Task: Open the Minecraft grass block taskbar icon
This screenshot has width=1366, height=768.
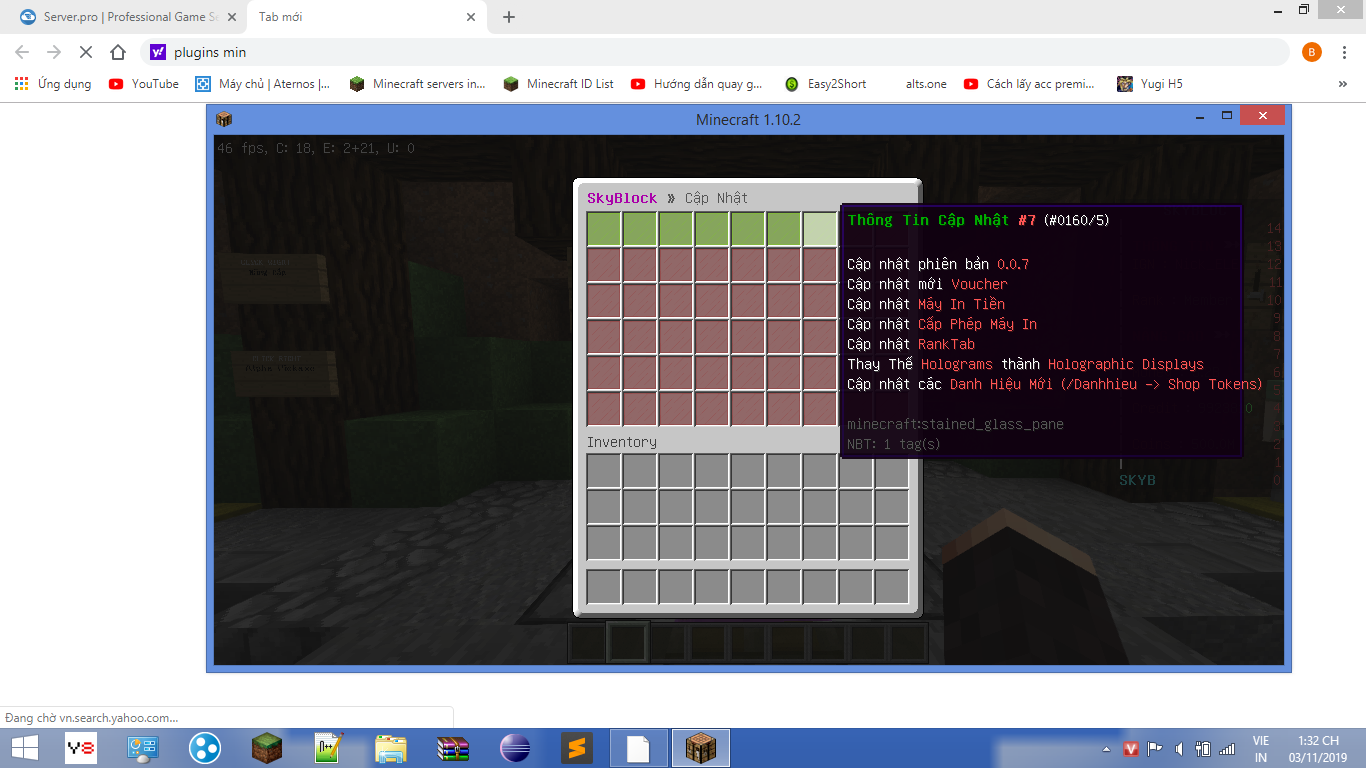Action: [267, 748]
